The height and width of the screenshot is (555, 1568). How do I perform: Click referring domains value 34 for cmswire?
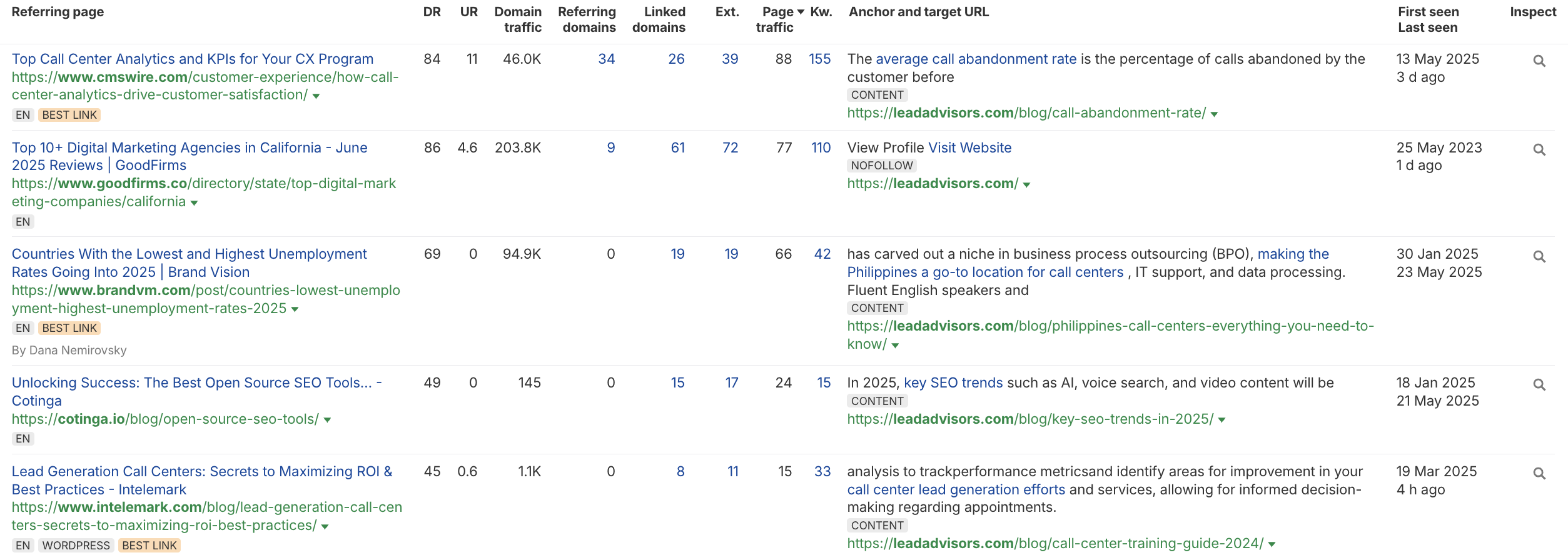tap(606, 59)
